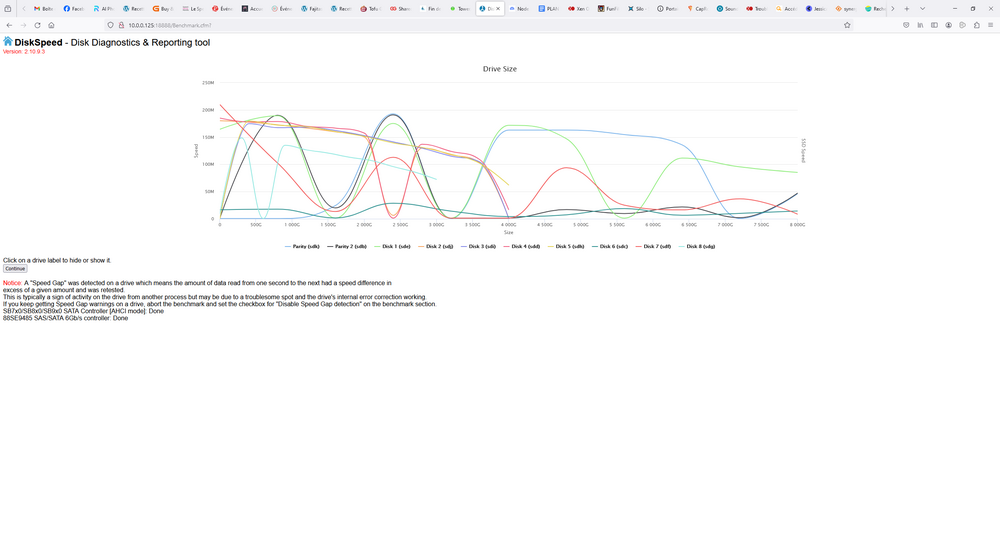Hide Disk 5 (sdh) series
Screen dimensions: 1000x550
click(x=565, y=246)
